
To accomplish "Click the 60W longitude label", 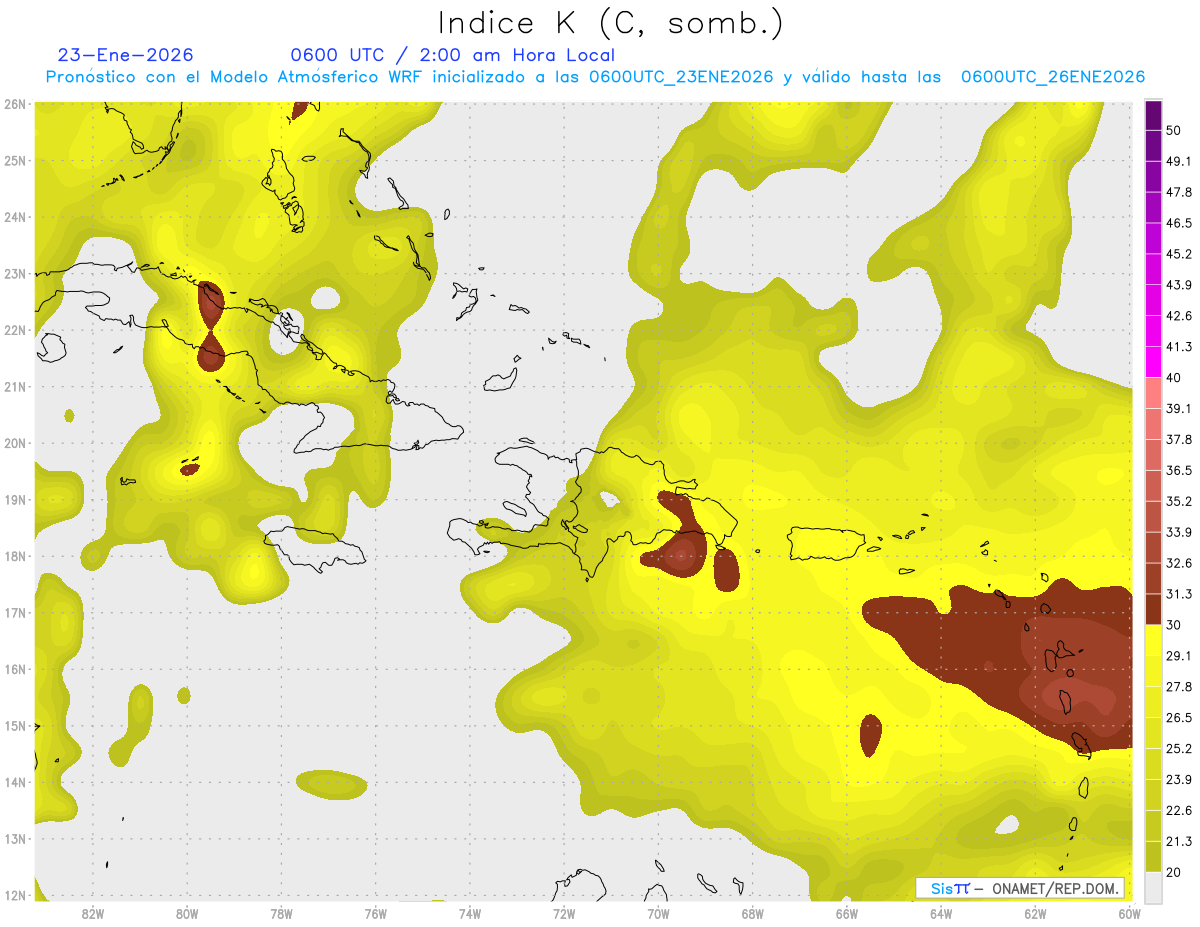I will point(1129,913).
